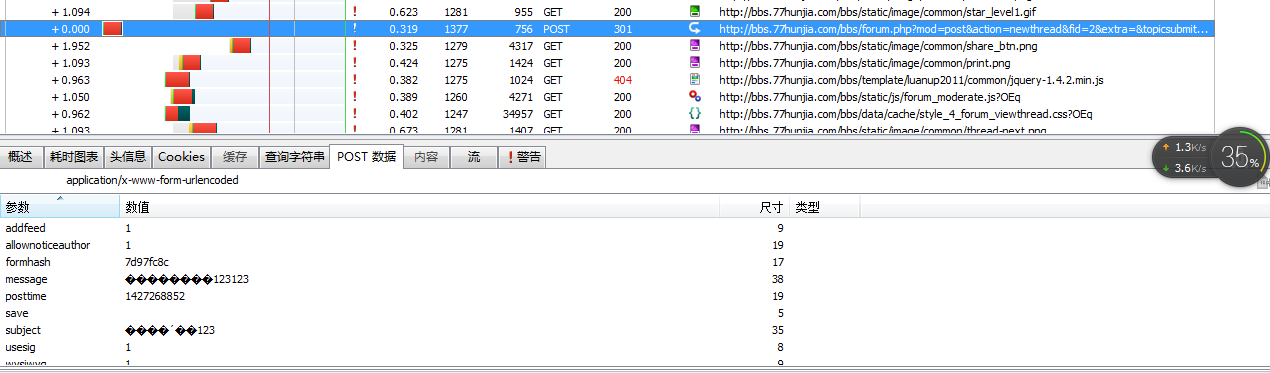Switch to the 耗时图表 time chart tab
Image resolution: width=1270 pixels, height=373 pixels.
[x=74, y=157]
